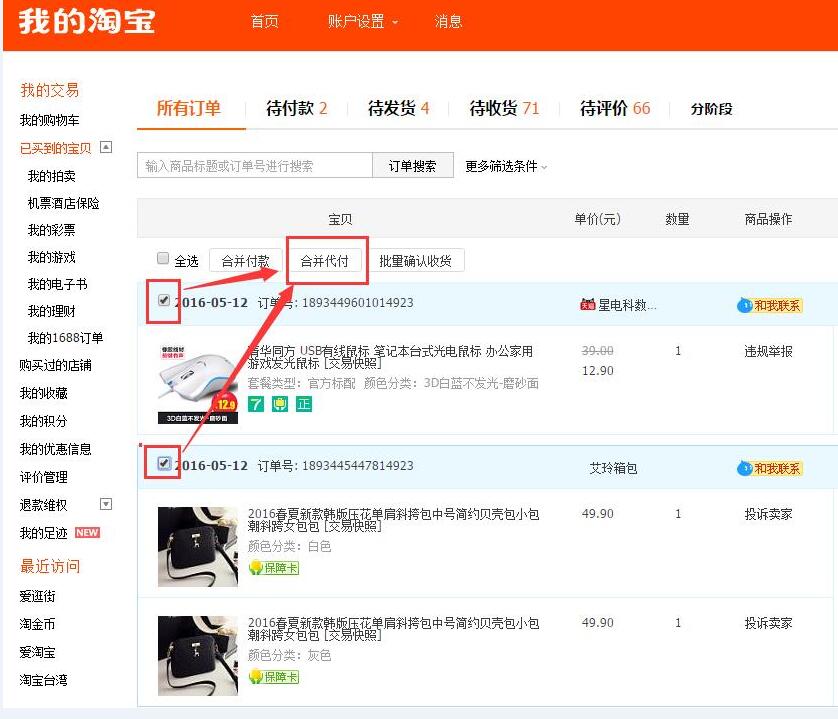This screenshot has height=719, width=838.
Task: Collapse the 已买到的宝贝 sidebar section
Action: [107, 147]
